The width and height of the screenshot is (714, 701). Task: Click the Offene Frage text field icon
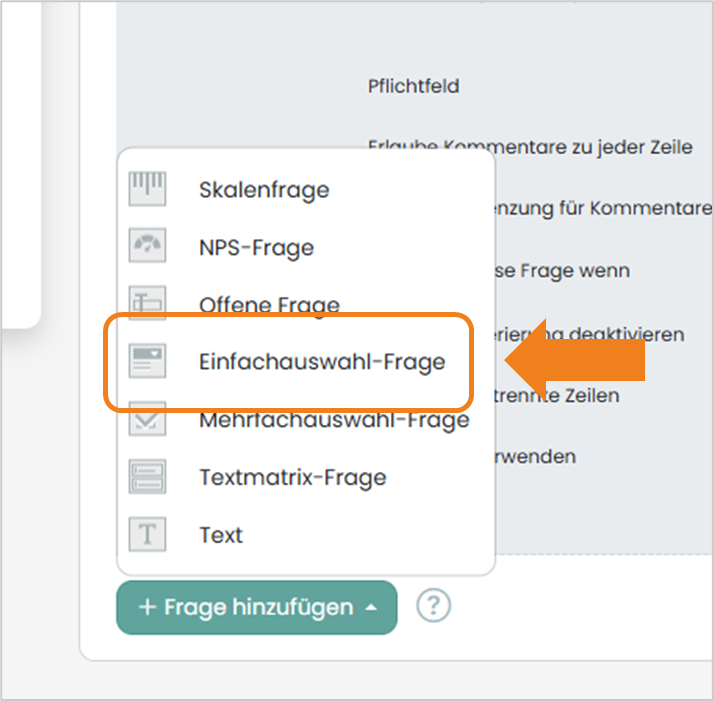point(147,303)
